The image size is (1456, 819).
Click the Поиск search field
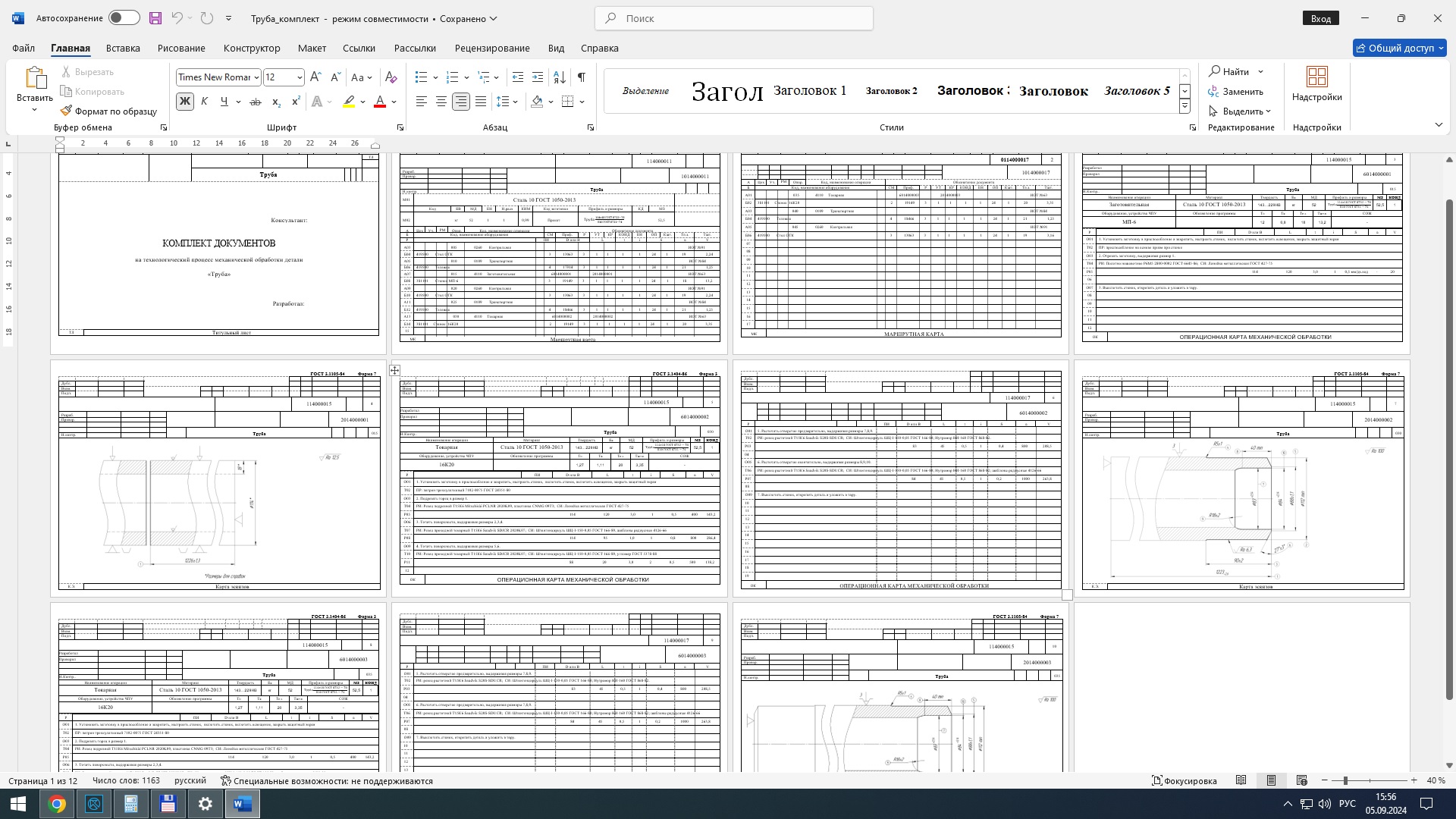(734, 18)
